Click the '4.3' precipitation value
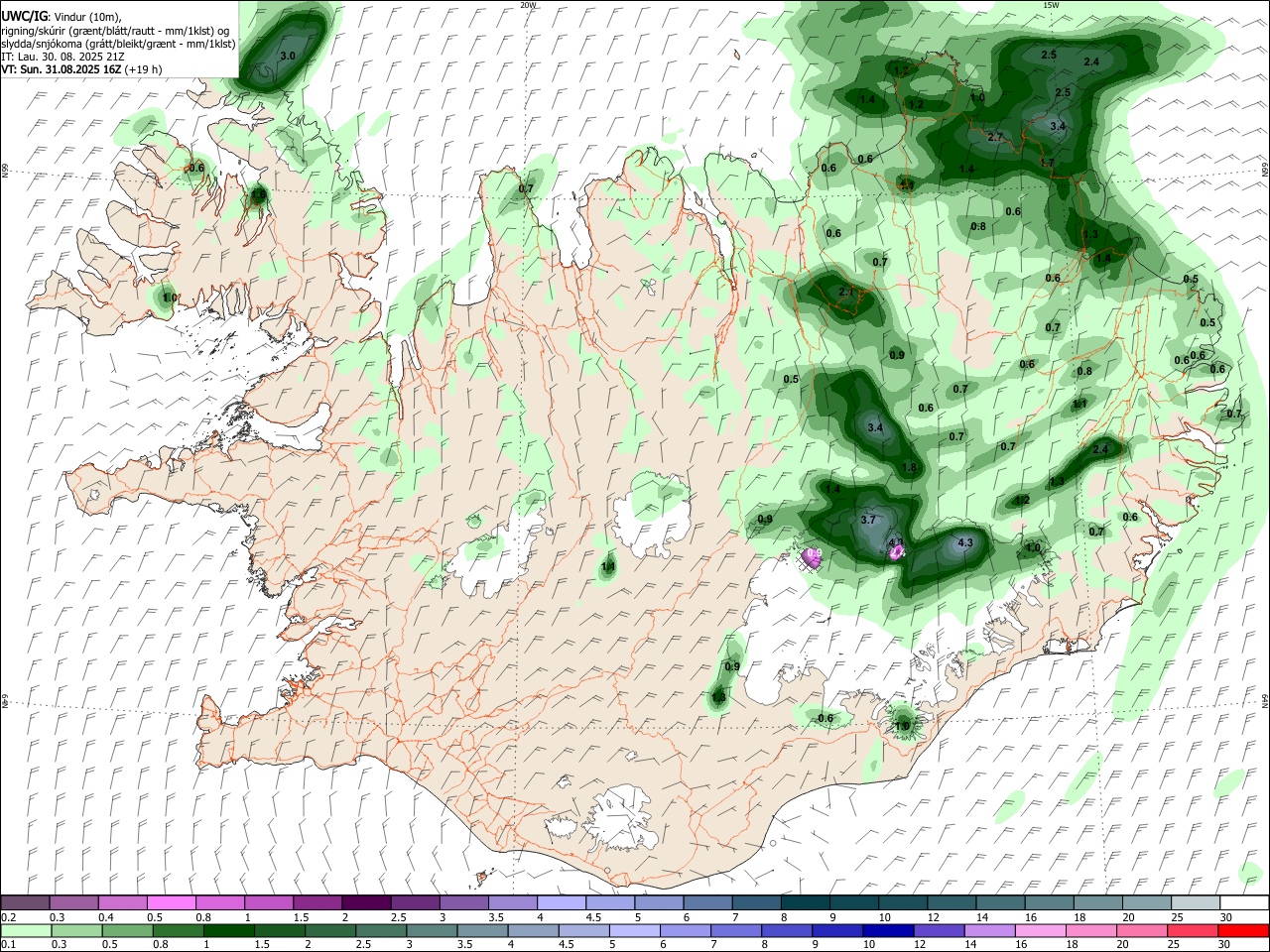The height and width of the screenshot is (952, 1270). tap(964, 543)
